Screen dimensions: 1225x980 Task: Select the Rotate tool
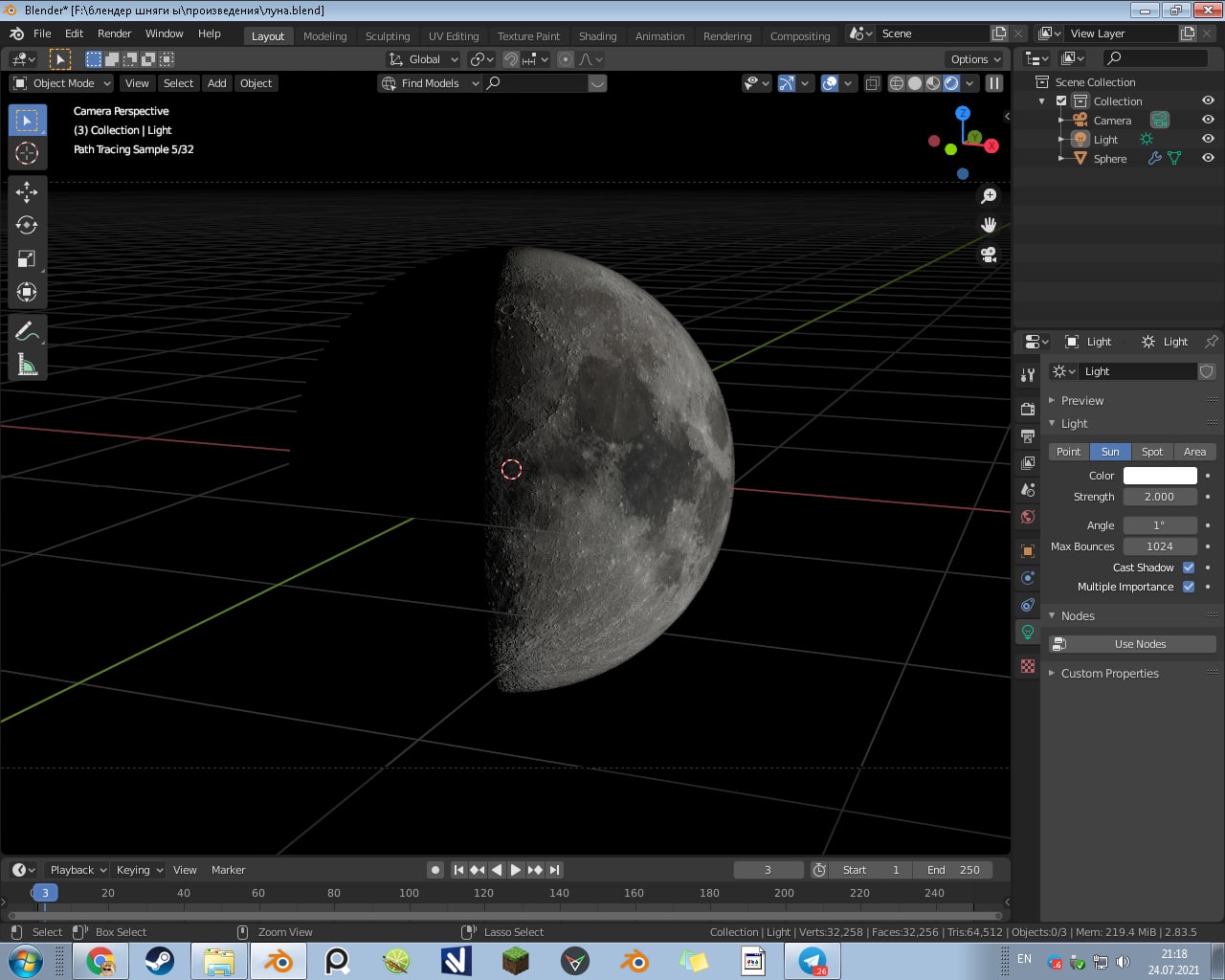tap(27, 226)
